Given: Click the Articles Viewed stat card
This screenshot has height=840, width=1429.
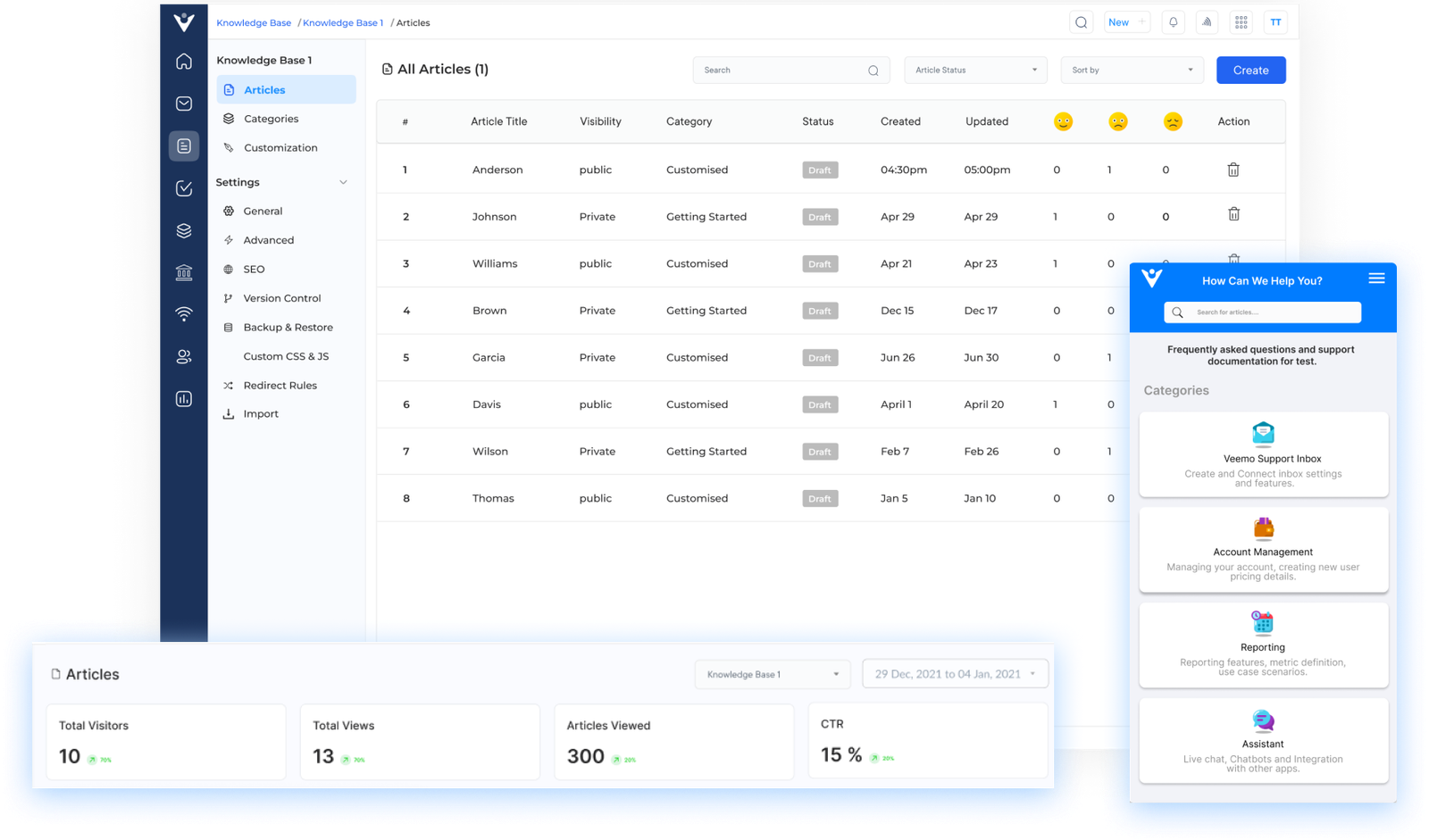Looking at the screenshot, I should (673, 742).
